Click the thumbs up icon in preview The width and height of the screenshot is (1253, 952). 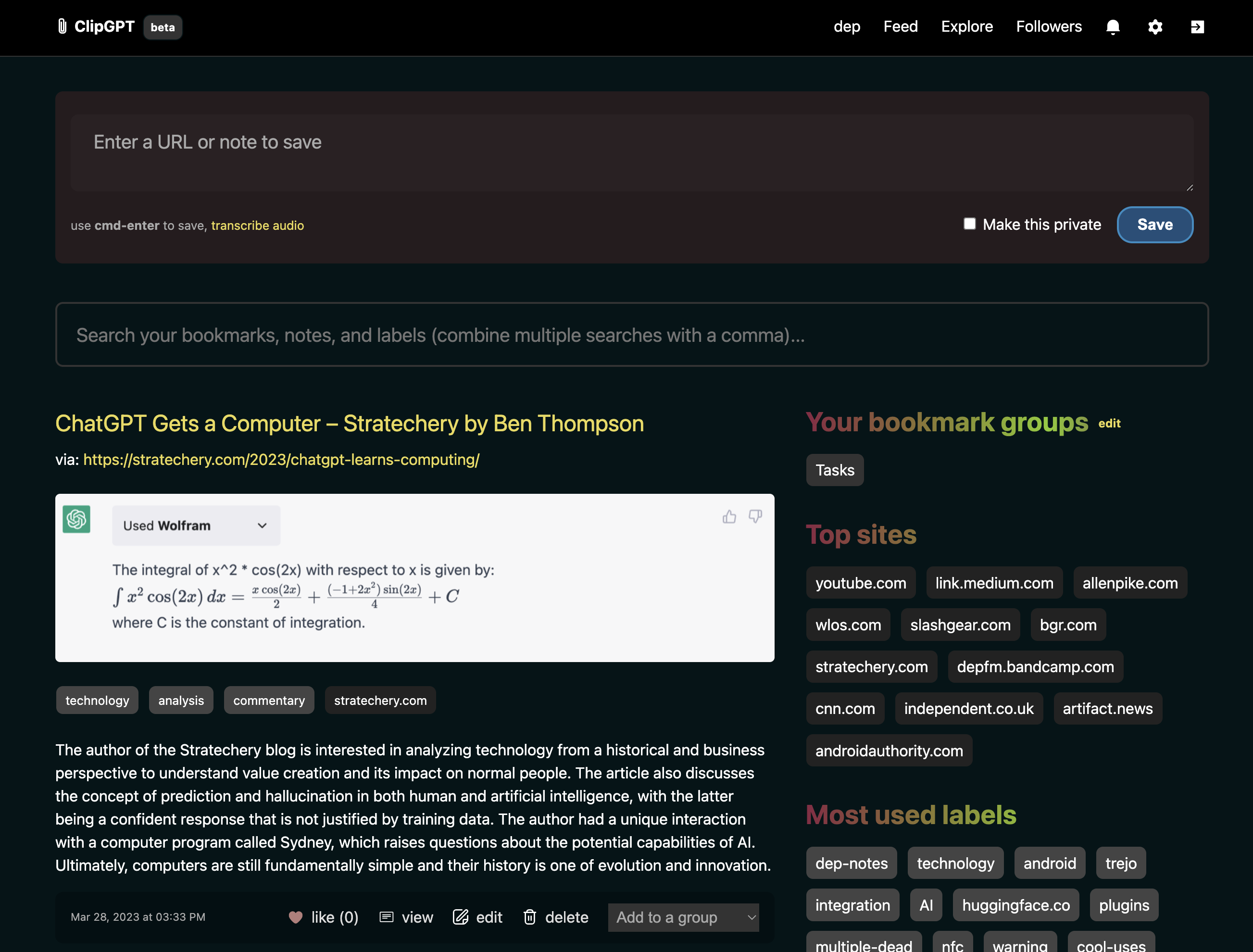(729, 516)
